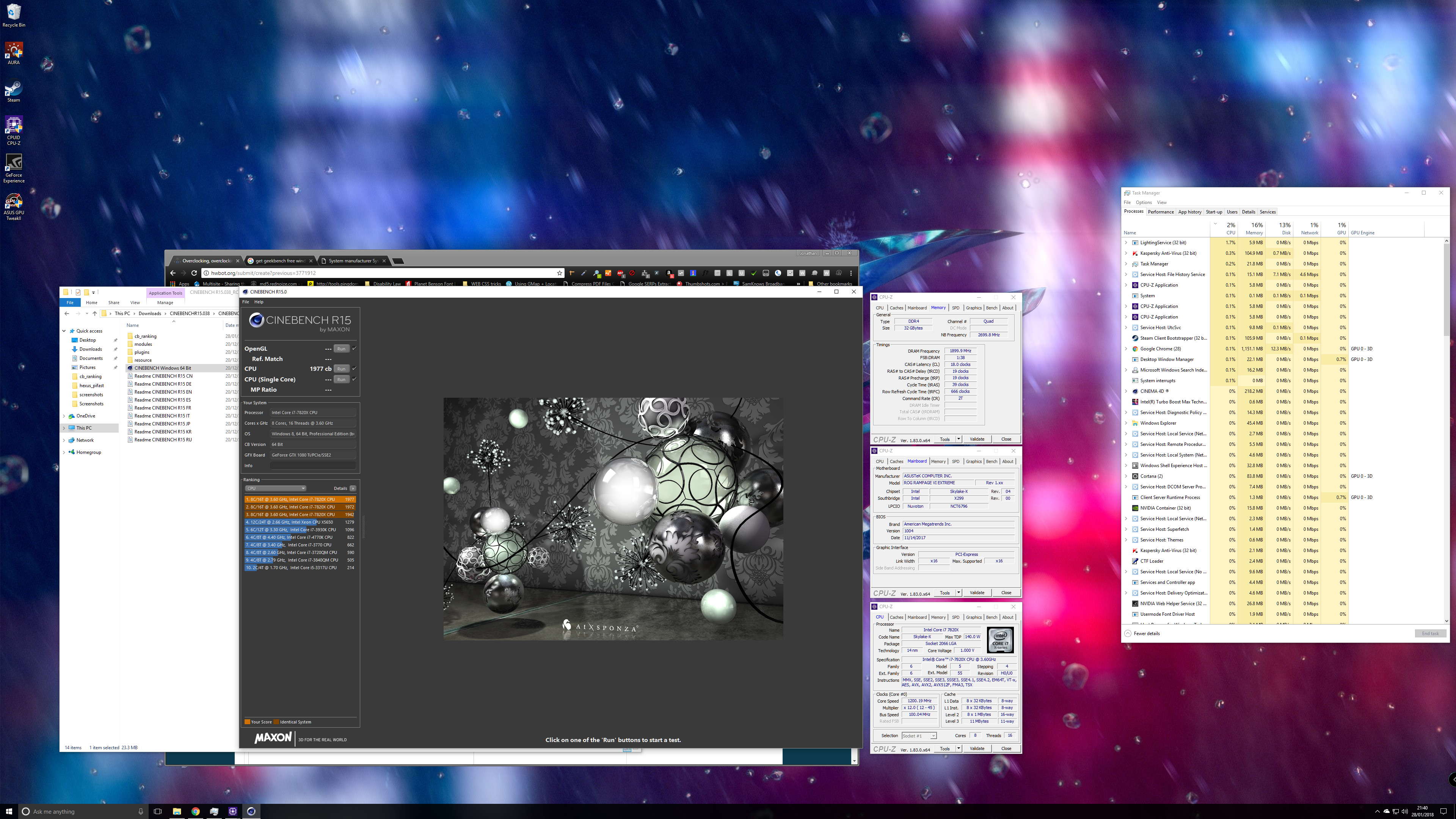
Task: Expand the OneDrive tree node
Action: pos(64,416)
